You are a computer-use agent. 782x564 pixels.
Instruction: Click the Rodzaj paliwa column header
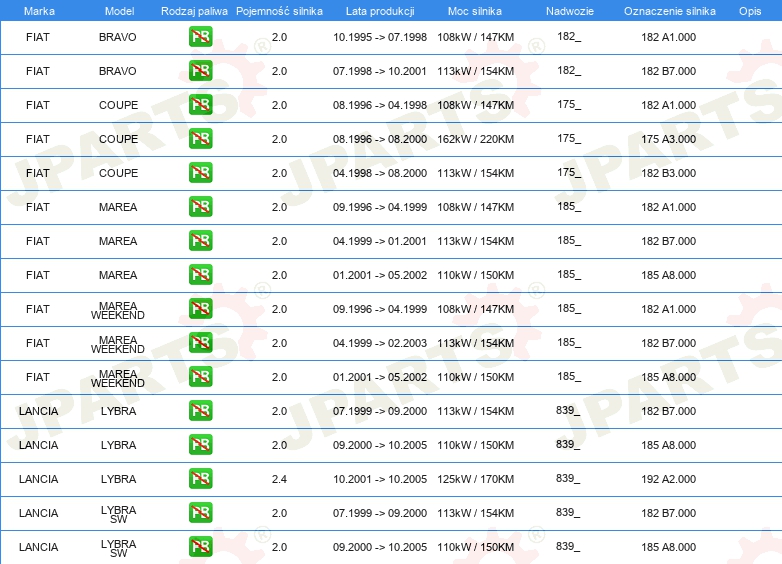194,11
